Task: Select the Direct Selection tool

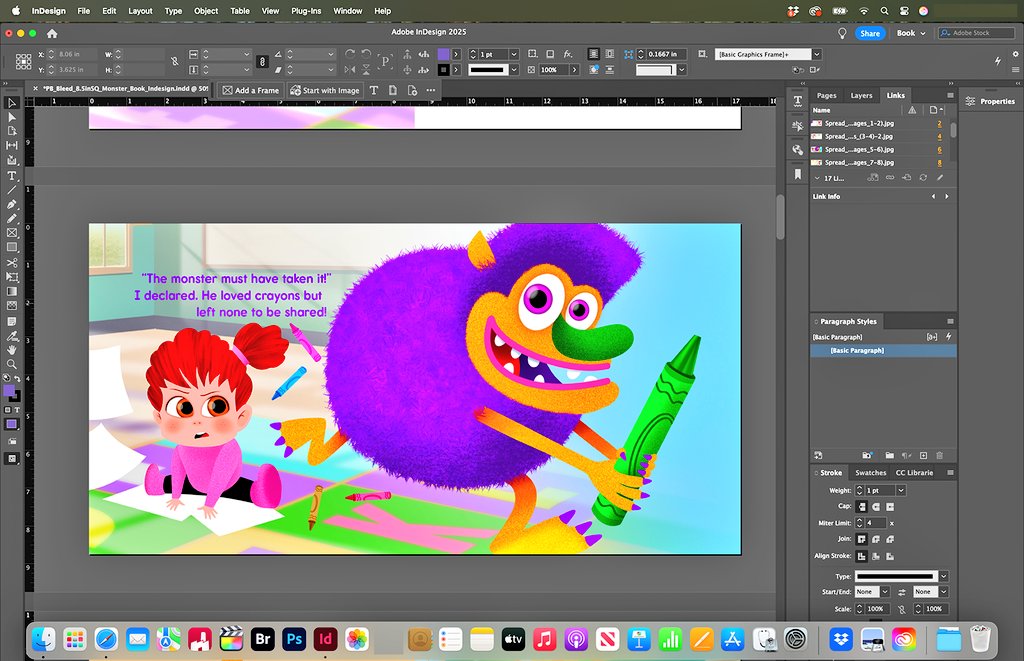Action: pyautogui.click(x=12, y=117)
